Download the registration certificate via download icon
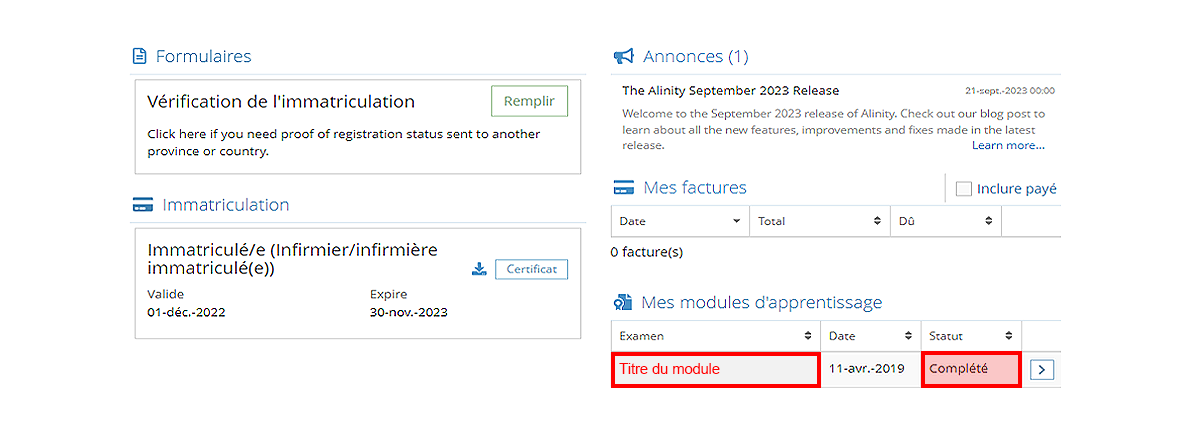 coord(479,269)
